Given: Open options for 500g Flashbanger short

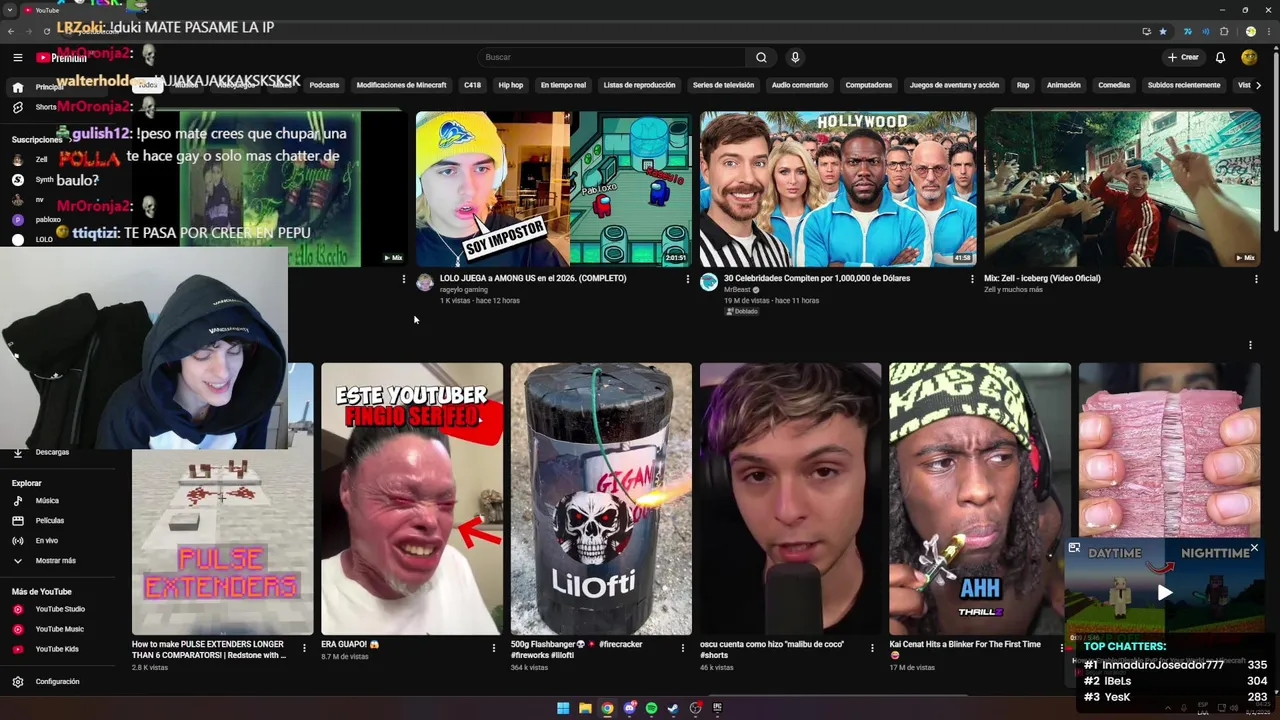Looking at the screenshot, I should click(683, 648).
